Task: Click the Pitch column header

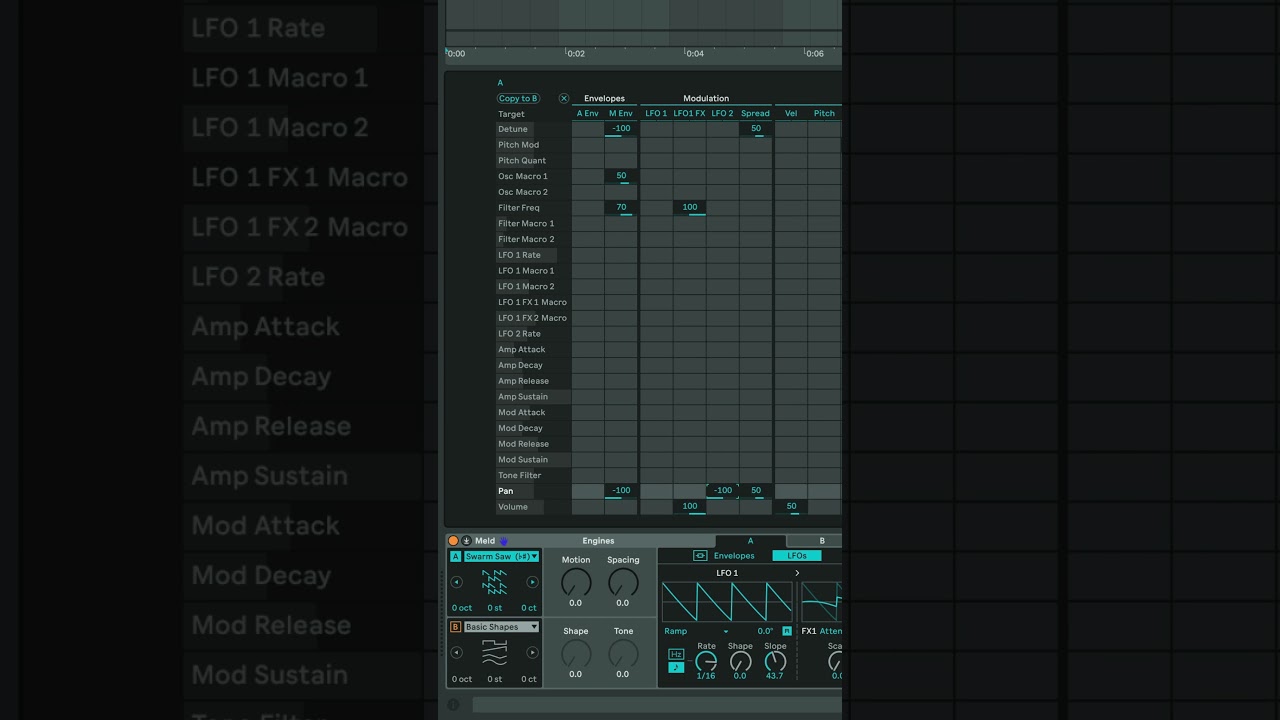Action: (x=824, y=113)
